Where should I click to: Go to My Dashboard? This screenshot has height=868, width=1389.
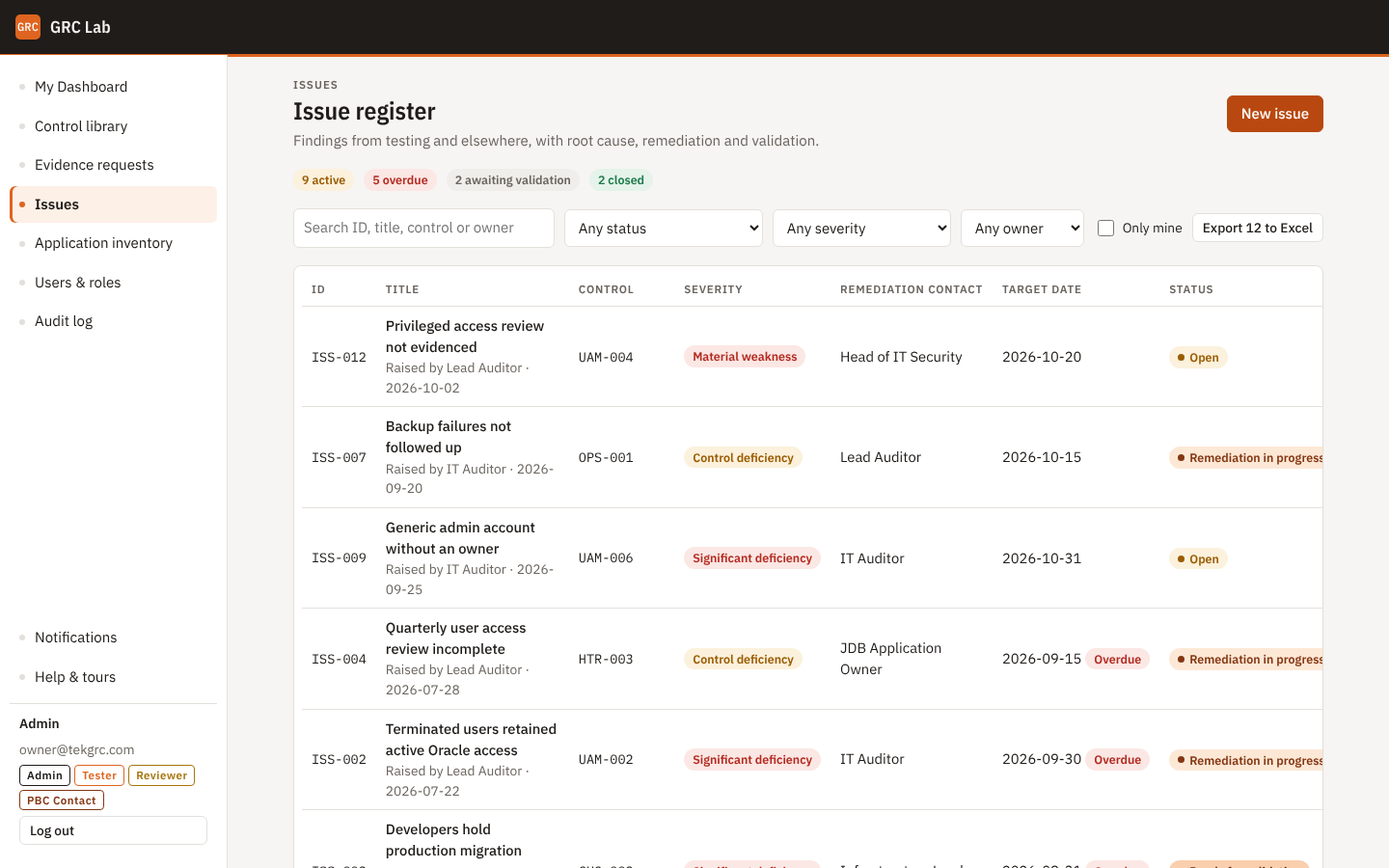113,87
